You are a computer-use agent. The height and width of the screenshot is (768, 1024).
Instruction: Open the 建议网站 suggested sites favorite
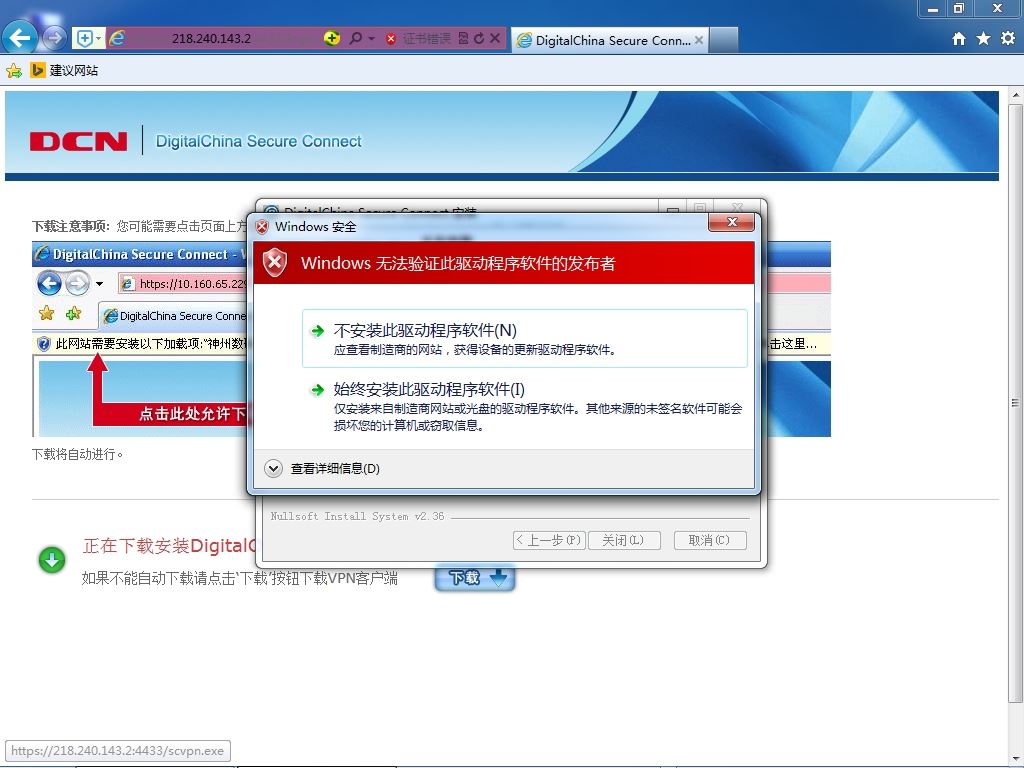(x=64, y=70)
